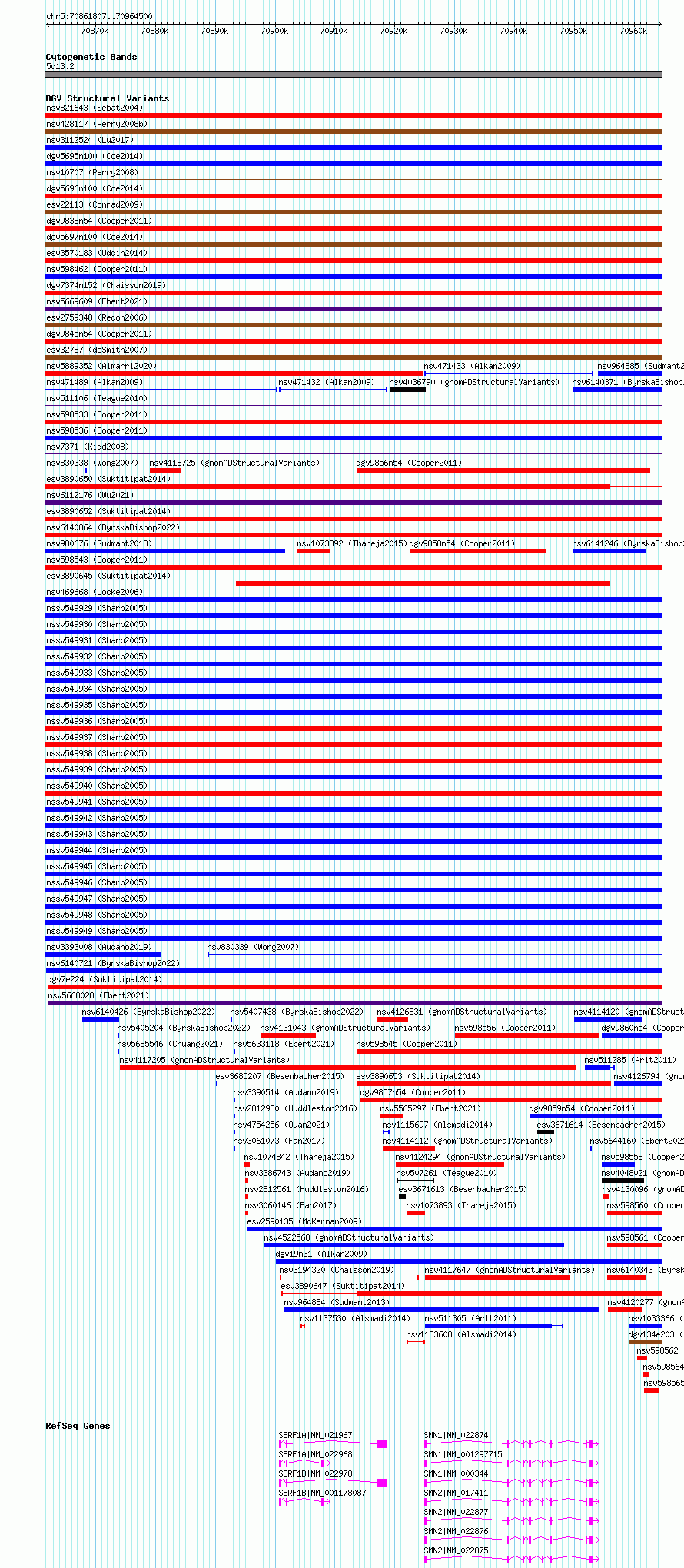
Task: Click the DGV Structural Variants track title
Action: tap(107, 98)
